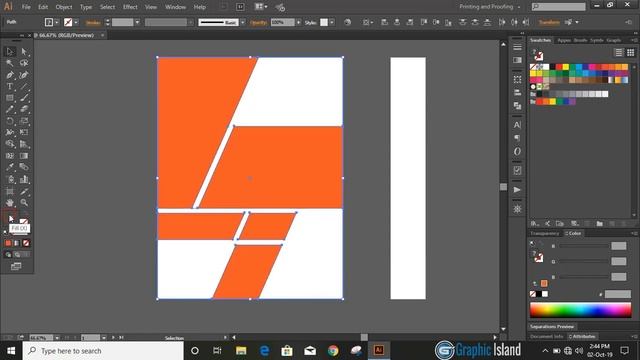Select the Pen tool
Viewport: 640px width, 360px height.
point(10,75)
